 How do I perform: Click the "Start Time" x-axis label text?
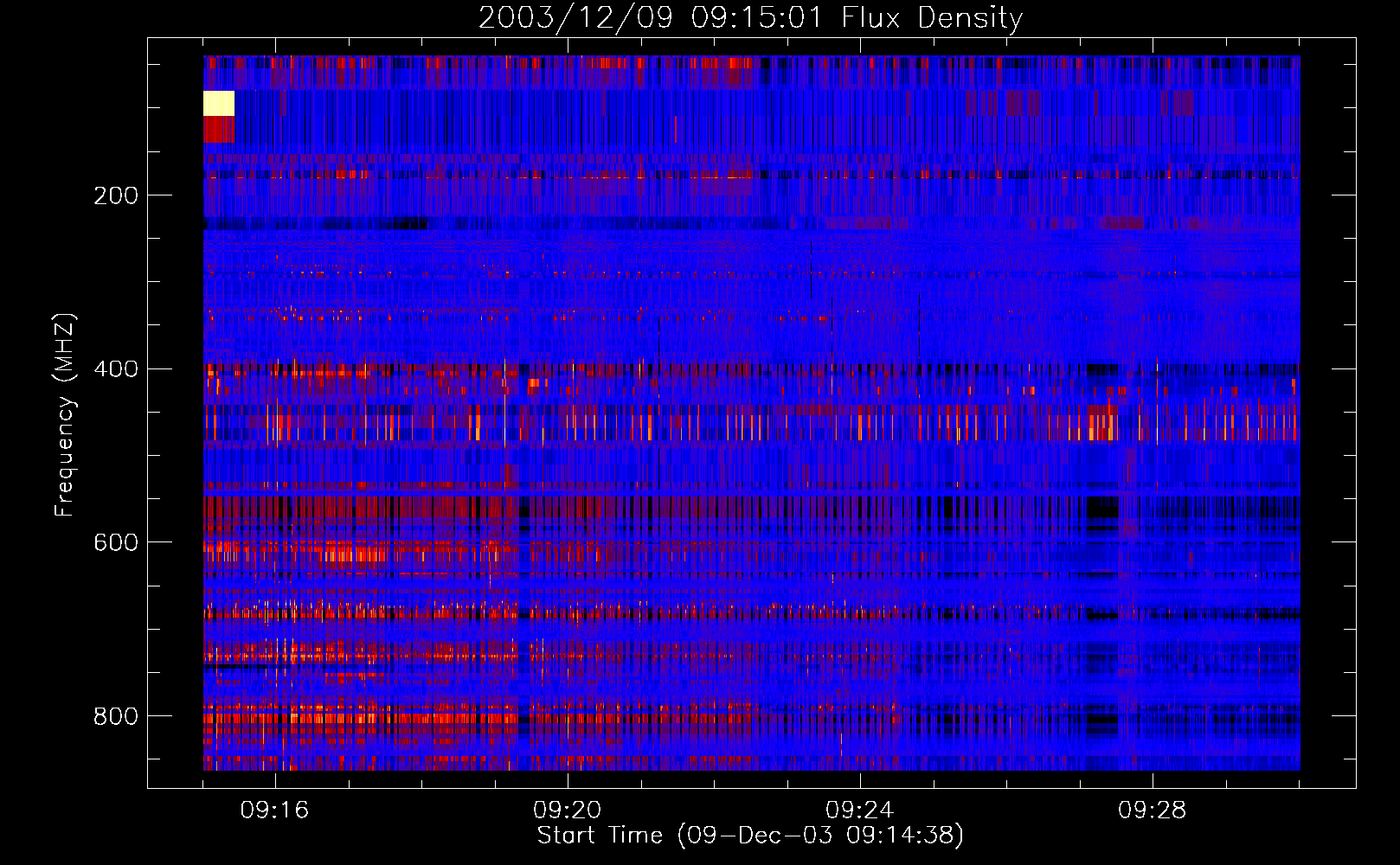pos(600,836)
